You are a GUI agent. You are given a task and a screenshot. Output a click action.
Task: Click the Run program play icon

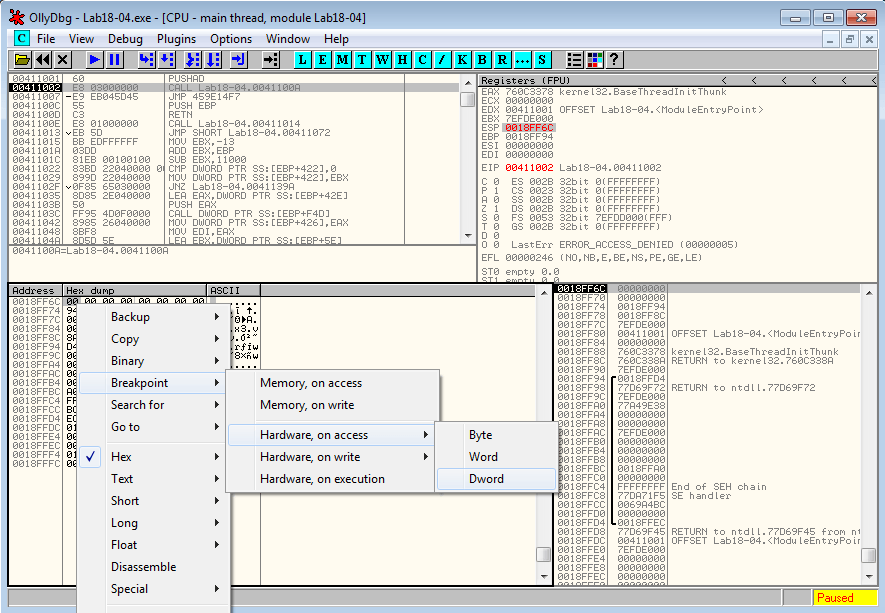pos(94,60)
